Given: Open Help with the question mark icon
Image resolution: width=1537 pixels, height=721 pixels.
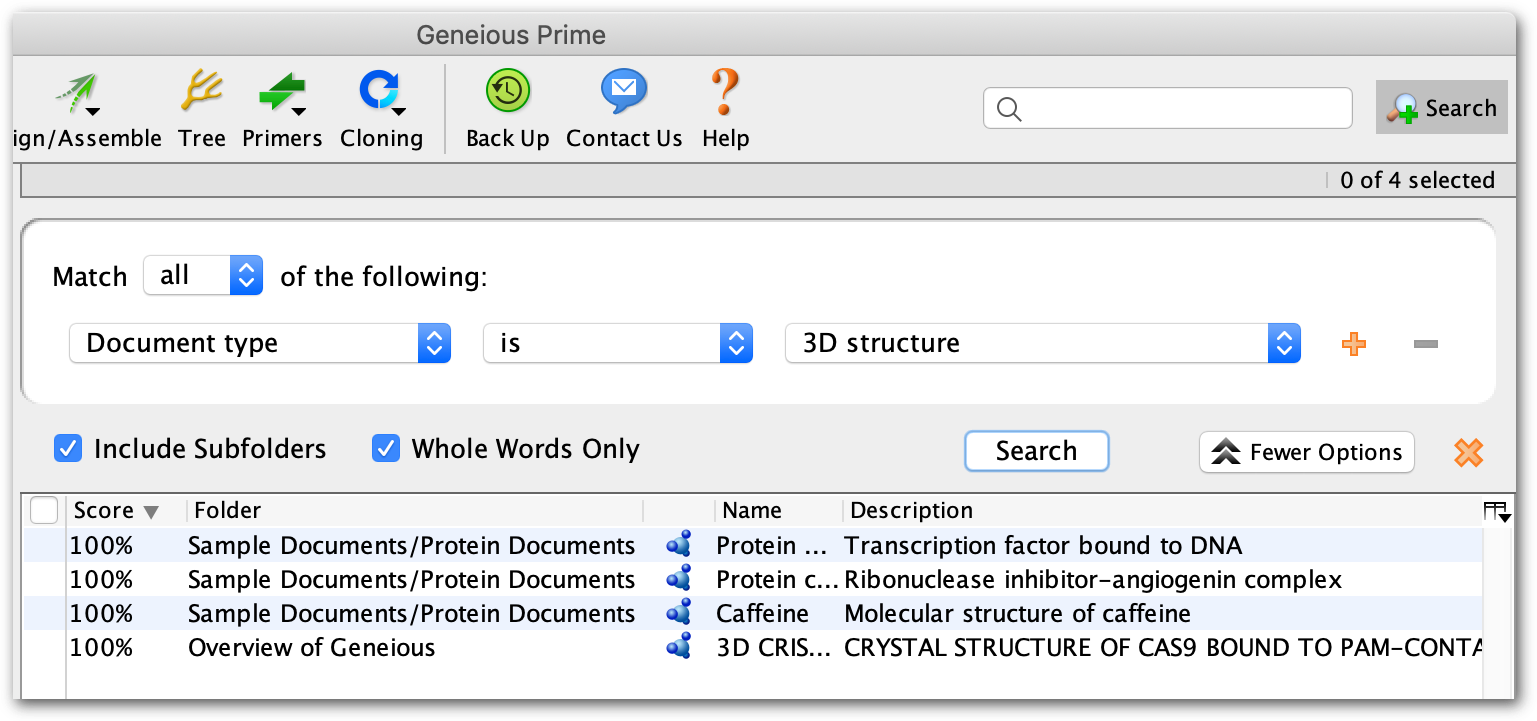Looking at the screenshot, I should click(x=725, y=109).
